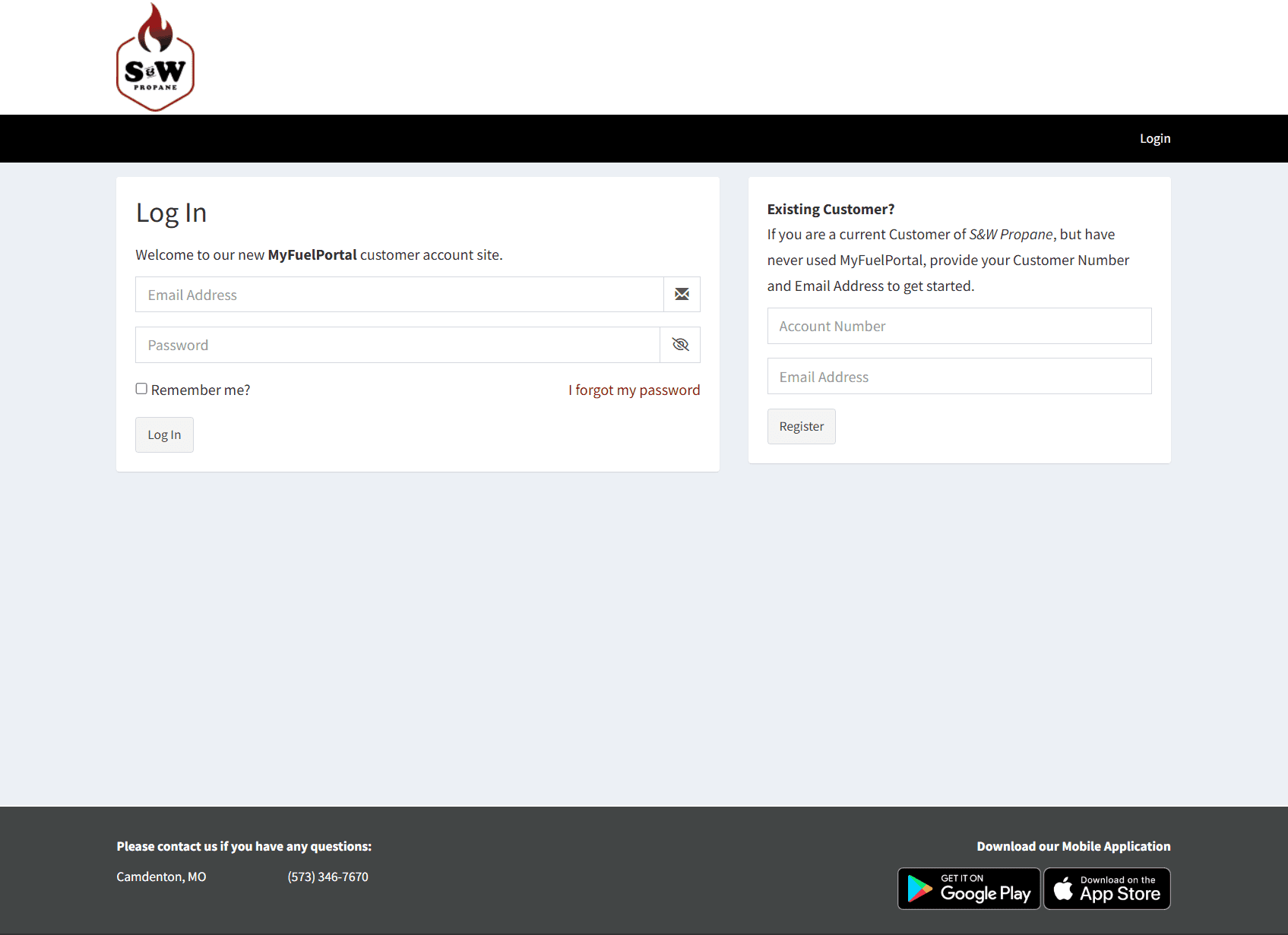Follow the I forgot my password link
1288x935 pixels.
coord(635,390)
